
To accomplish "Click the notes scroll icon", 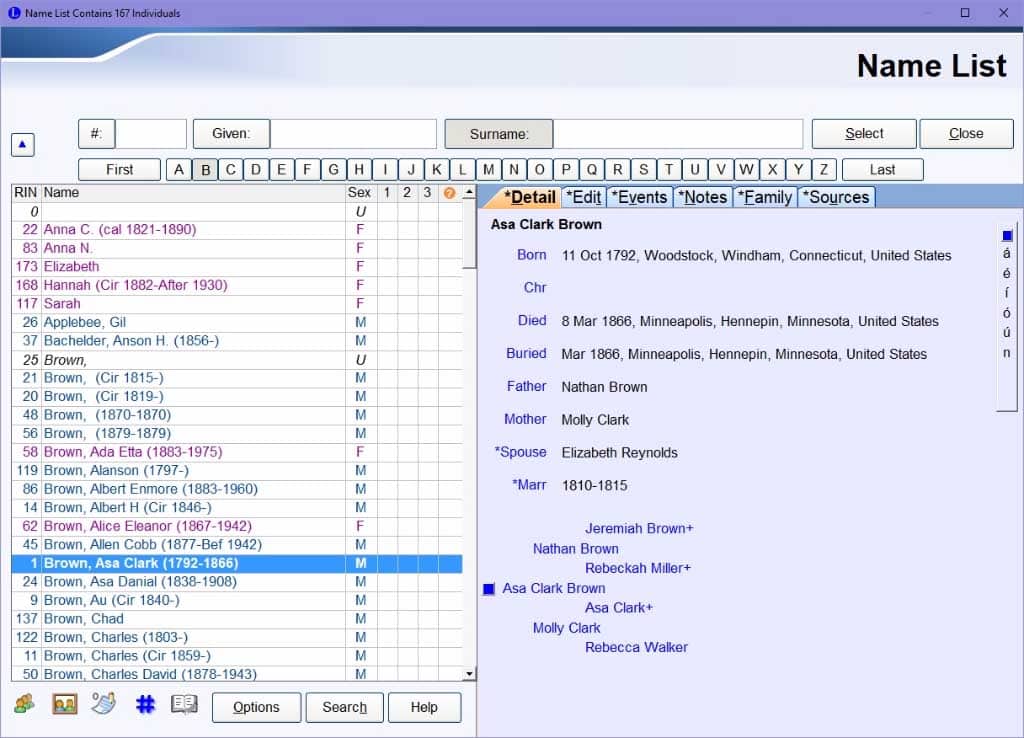I will [x=105, y=705].
